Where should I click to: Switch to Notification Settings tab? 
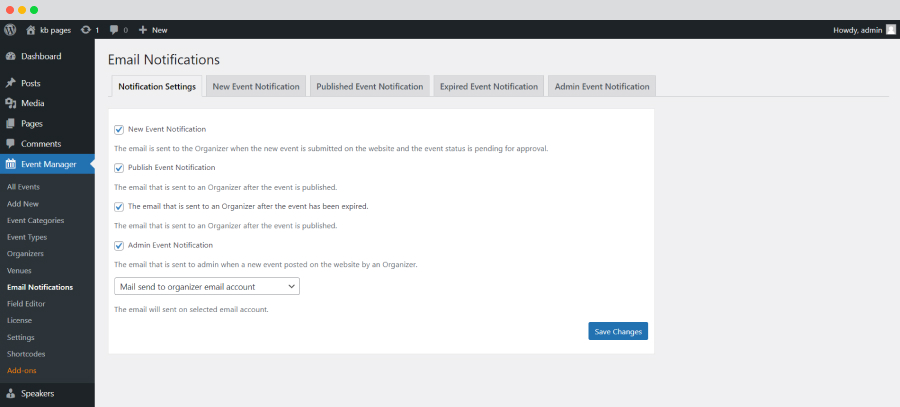(x=157, y=87)
